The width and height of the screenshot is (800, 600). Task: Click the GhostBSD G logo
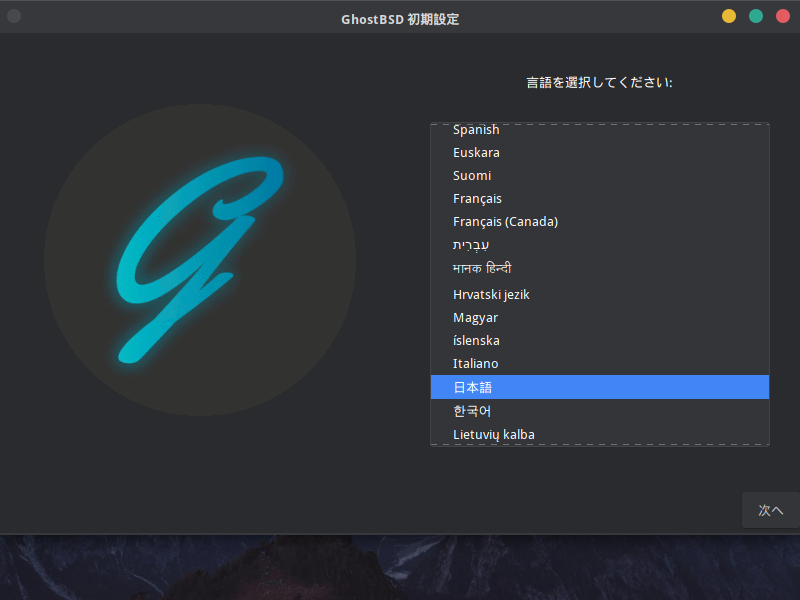(200, 260)
